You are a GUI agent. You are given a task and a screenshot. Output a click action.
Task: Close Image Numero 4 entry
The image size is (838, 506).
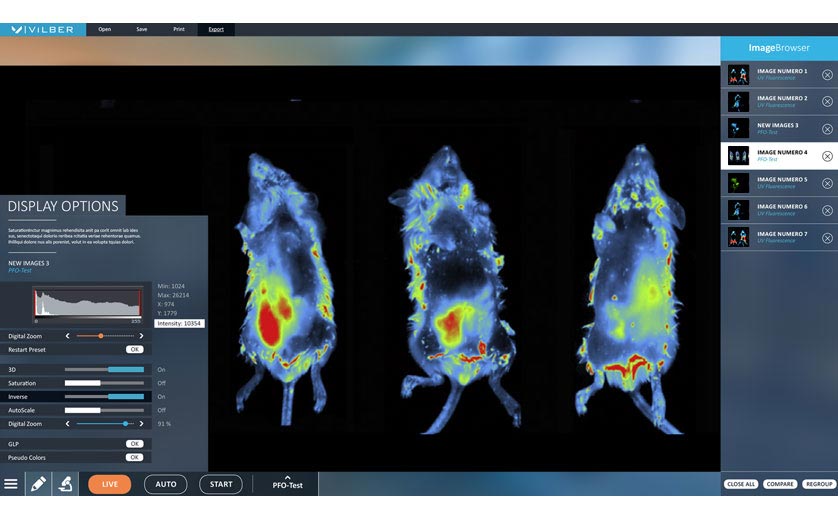827,156
